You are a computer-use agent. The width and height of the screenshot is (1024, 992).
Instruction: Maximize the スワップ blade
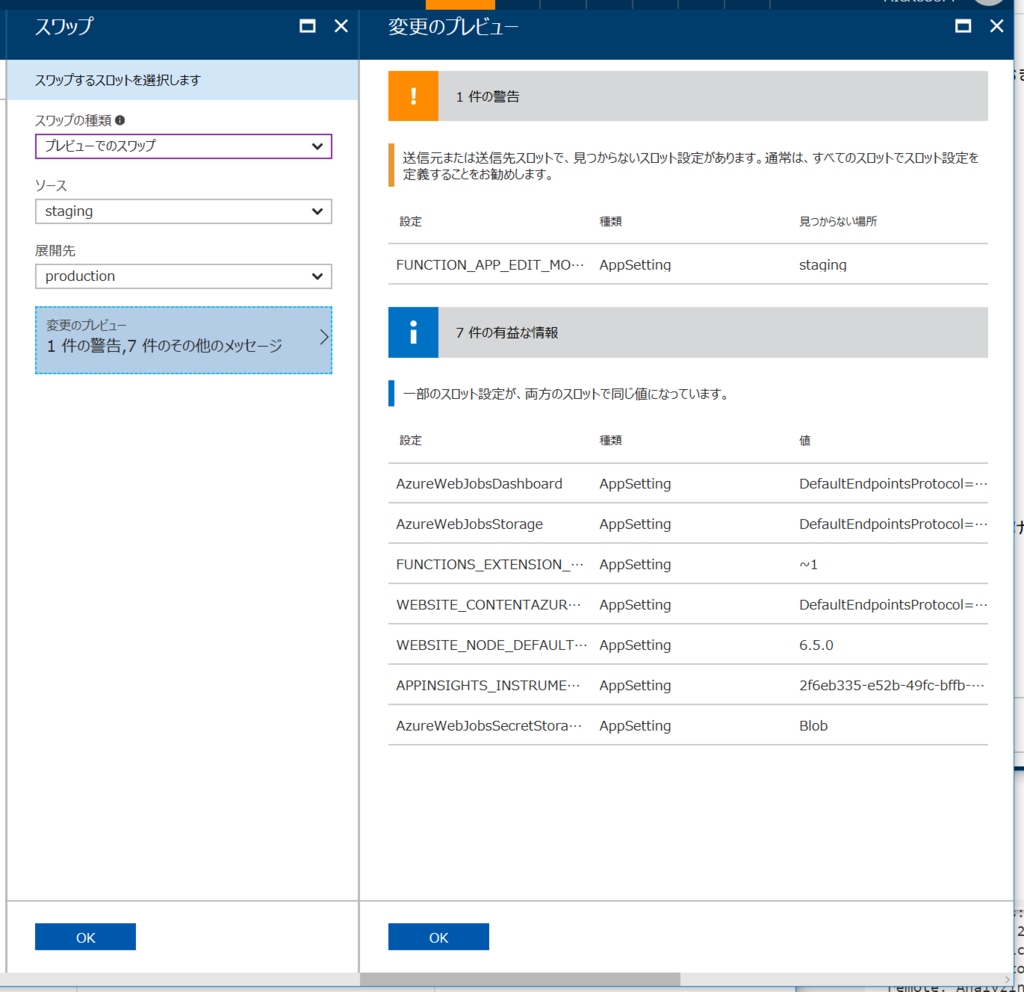[307, 26]
